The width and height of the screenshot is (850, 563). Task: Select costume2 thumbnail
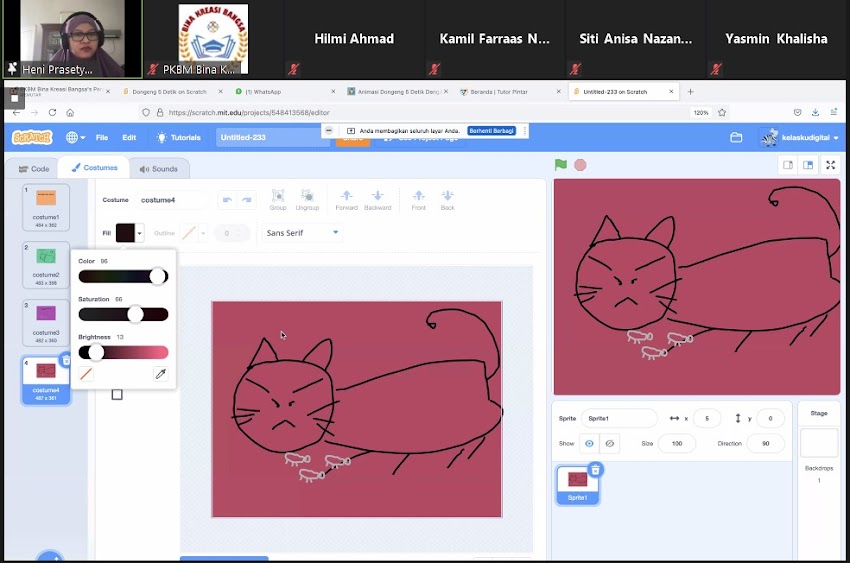[x=46, y=265]
